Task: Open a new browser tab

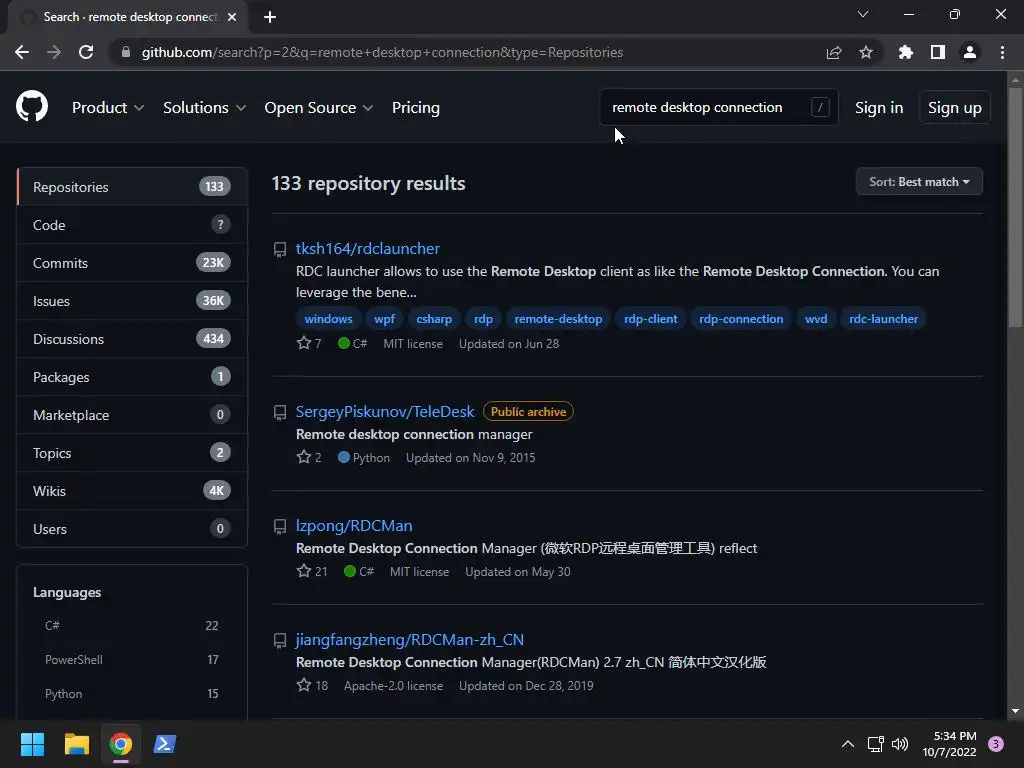Action: (270, 17)
